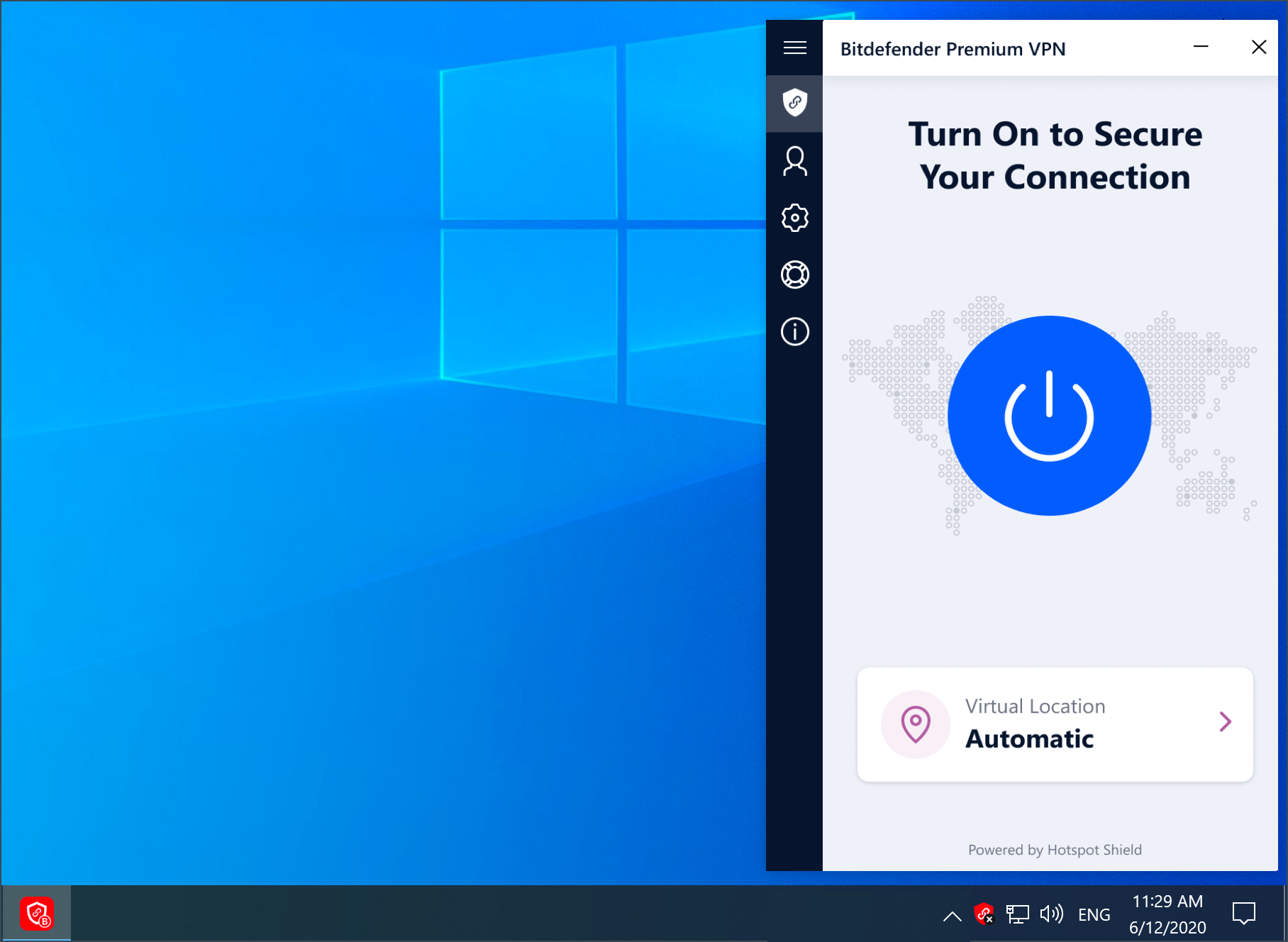Open the calendar from the clock
This screenshot has width=1288, height=942.
click(1167, 914)
